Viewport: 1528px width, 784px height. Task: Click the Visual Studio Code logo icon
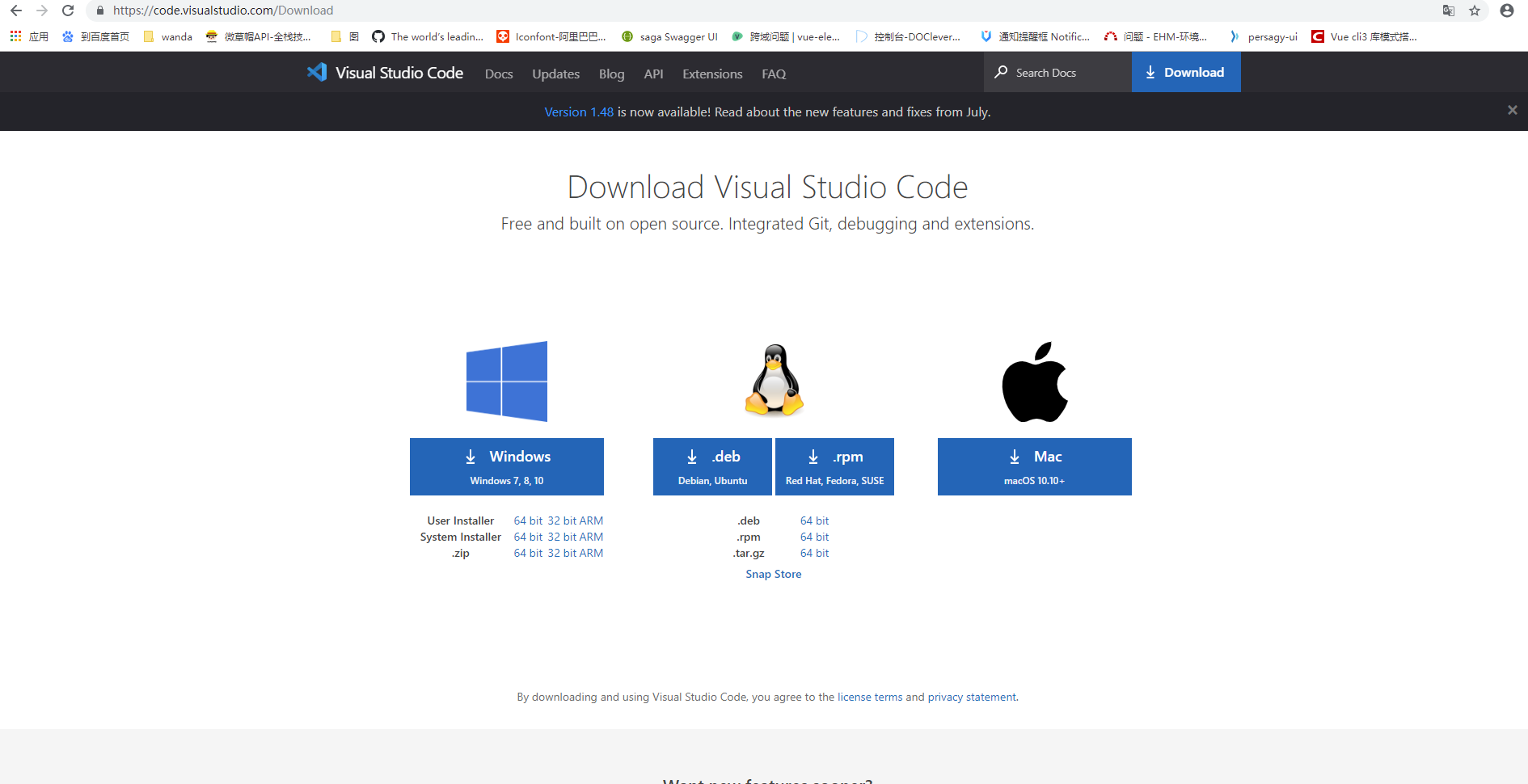(x=317, y=72)
